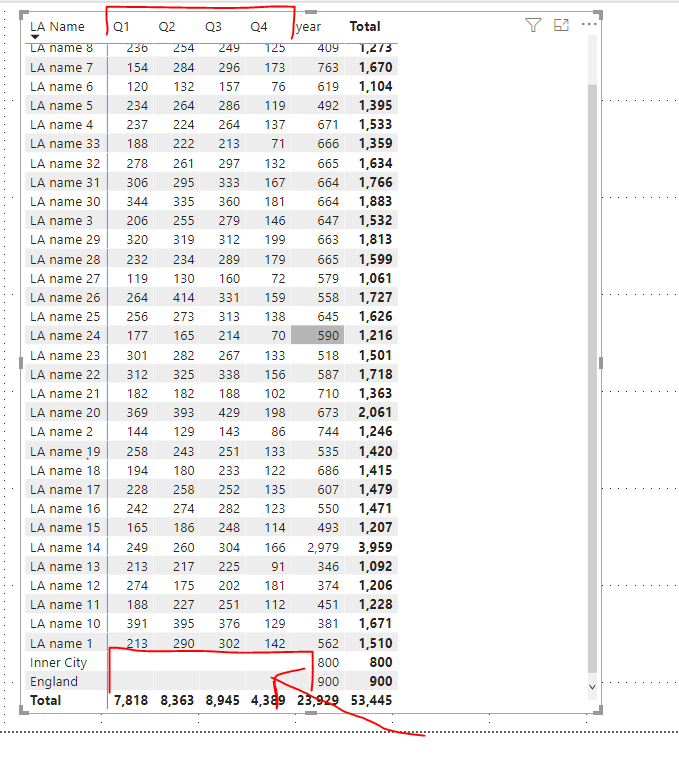Viewport: 679px width, 764px height.
Task: Click the 8,945 Q3 total cell
Action: [x=223, y=700]
